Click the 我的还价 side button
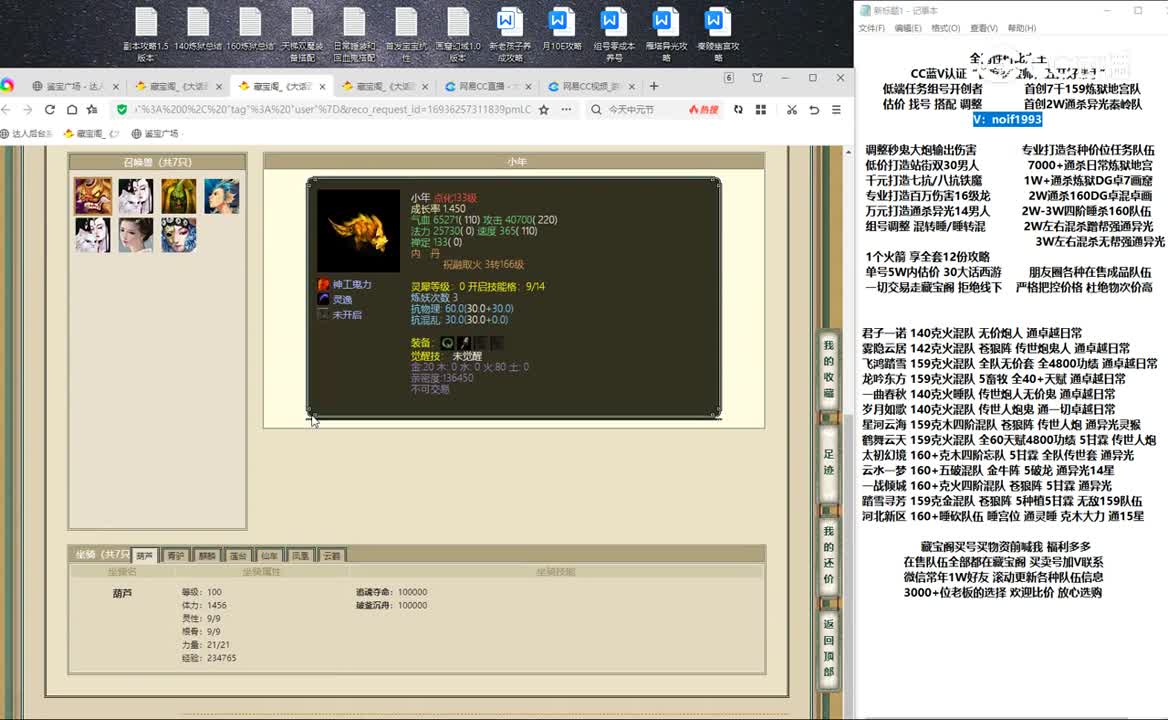This screenshot has width=1168, height=720. (x=828, y=555)
